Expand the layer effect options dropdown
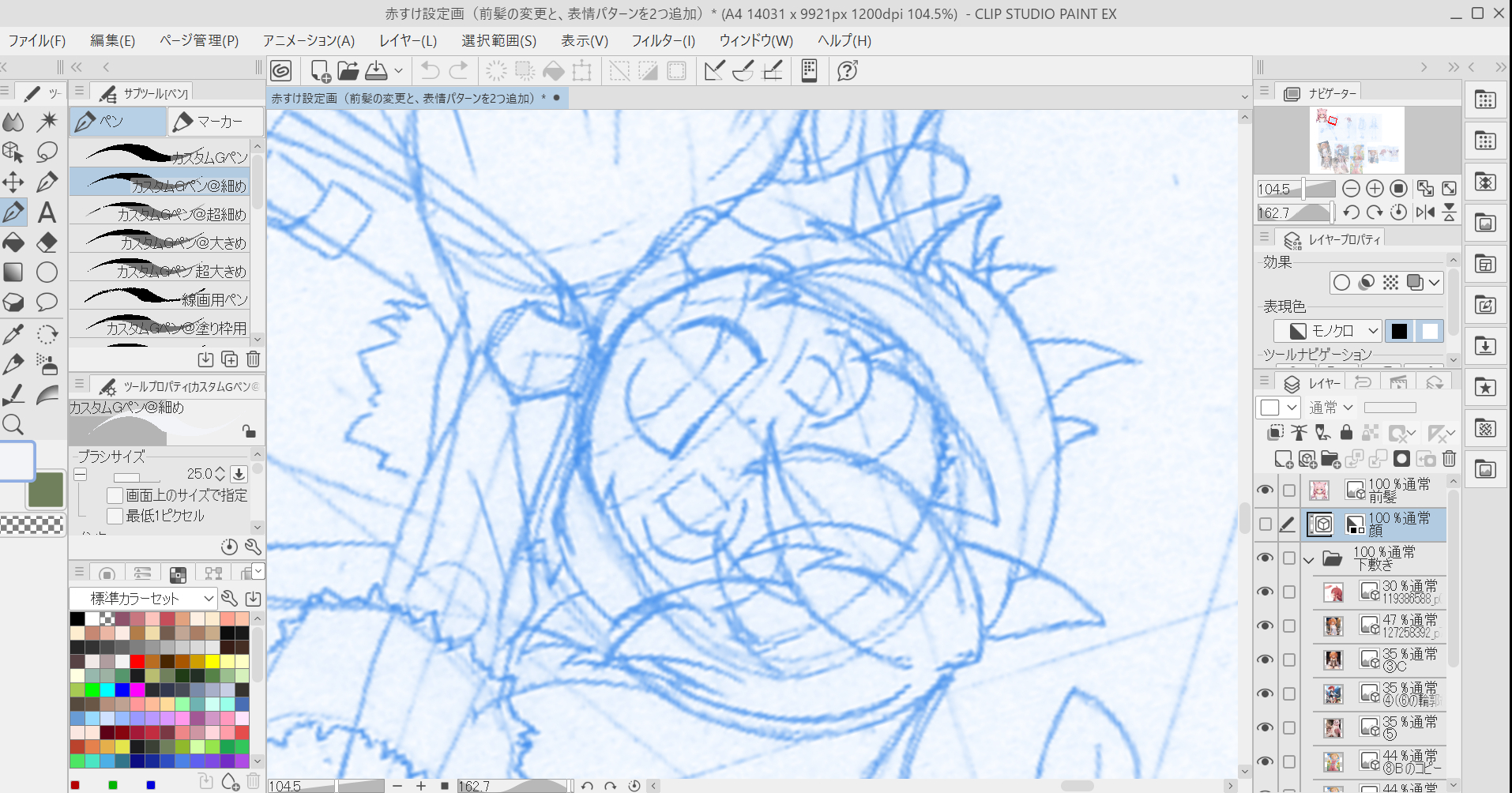Viewport: 1512px width, 793px height. [1435, 283]
